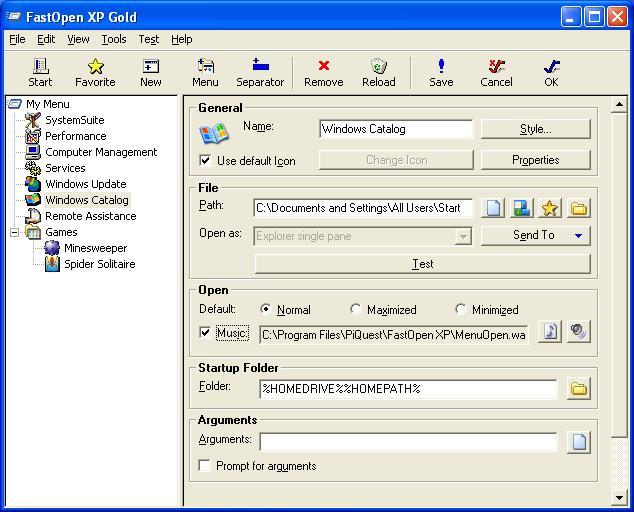
Task: Click the Startup Folder input field
Action: (x=408, y=389)
